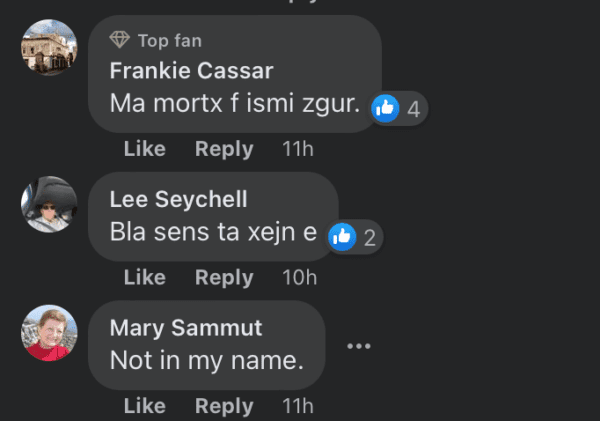Click the 11h timestamp on Frankie Cassar's comment
The height and width of the screenshot is (421, 600).
298,149
